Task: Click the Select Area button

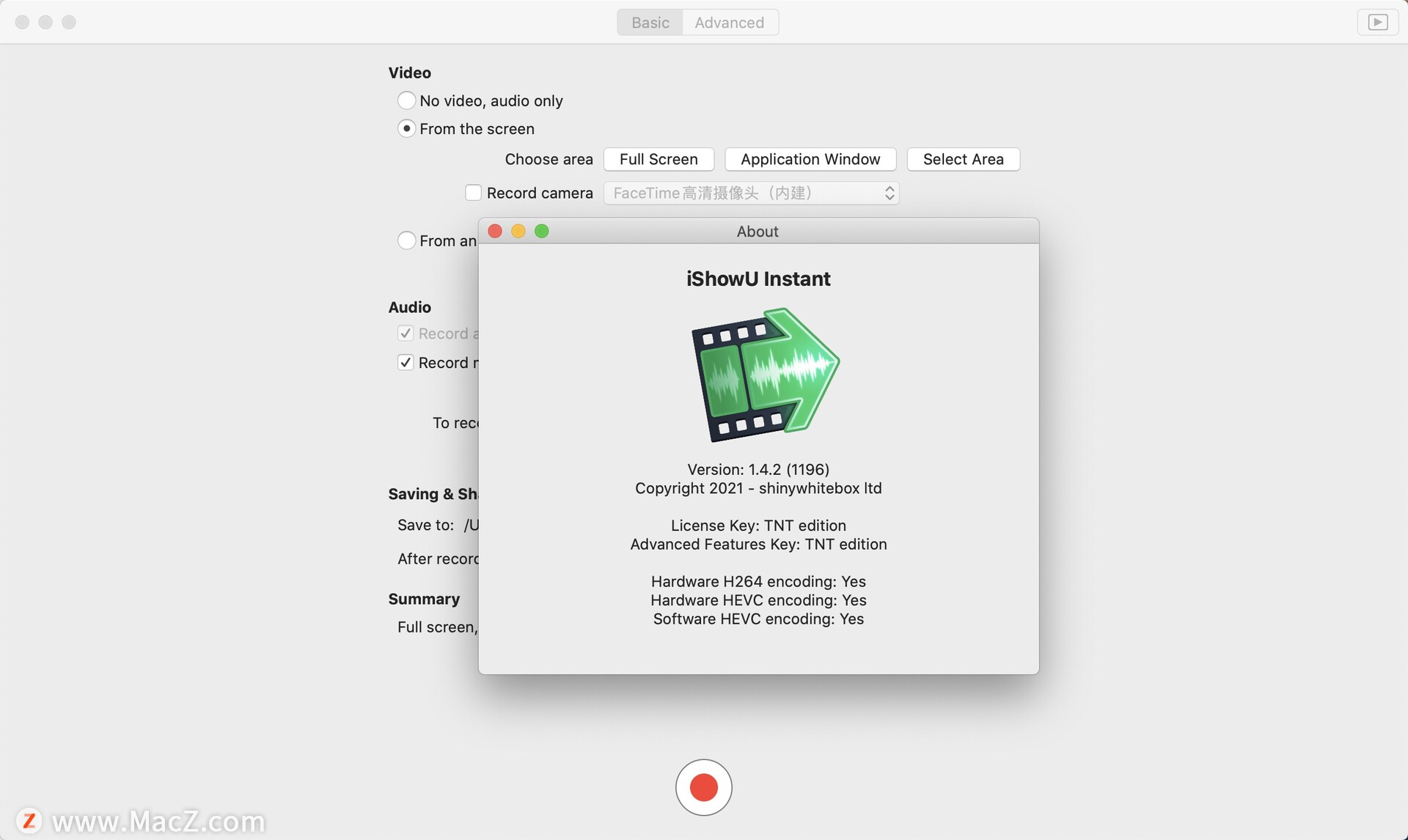Action: pyautogui.click(x=963, y=159)
